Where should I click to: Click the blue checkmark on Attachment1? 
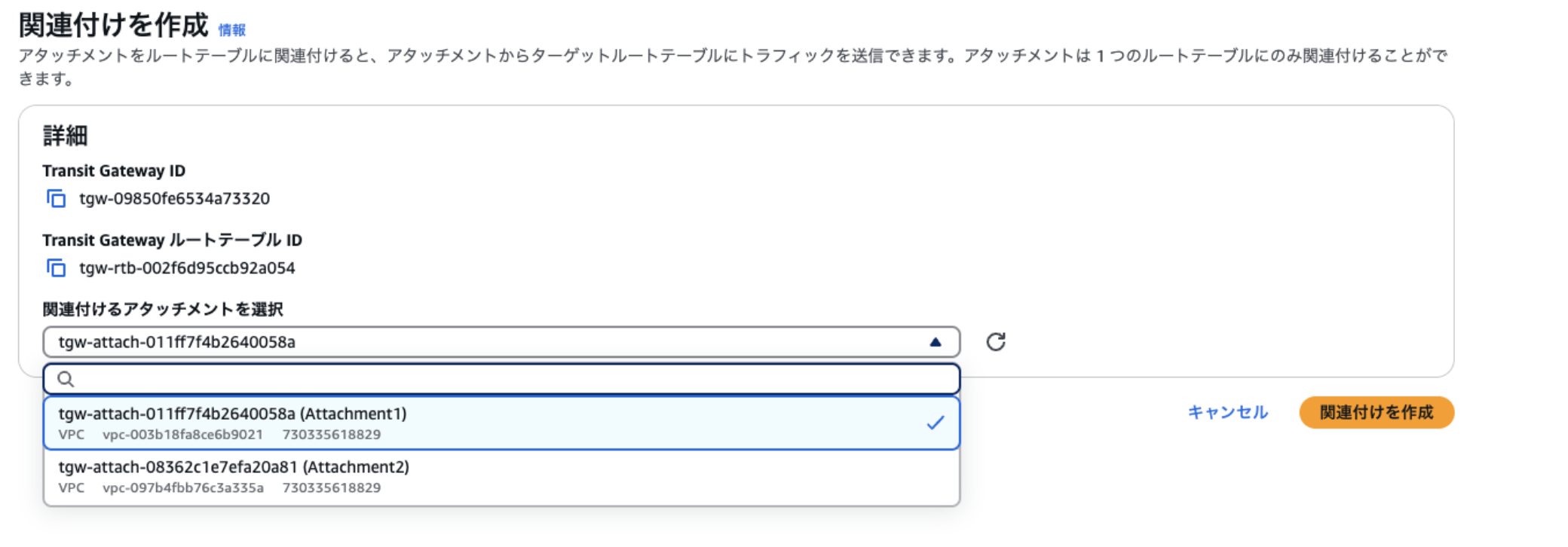(936, 423)
